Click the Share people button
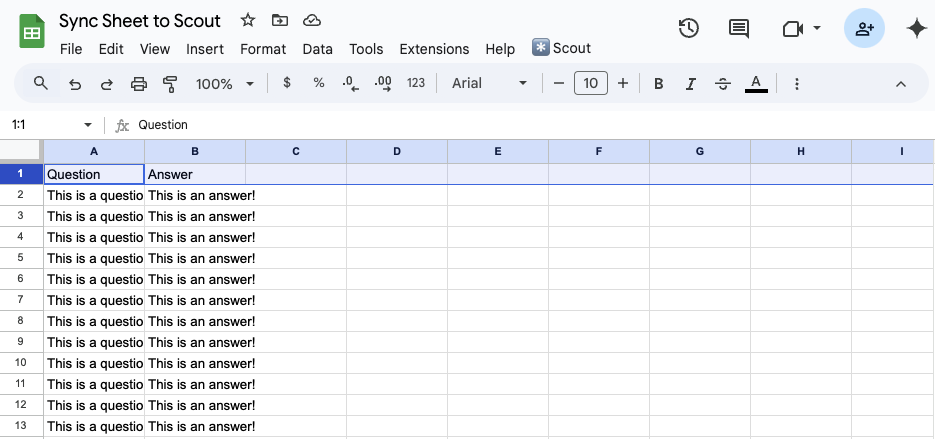 click(x=863, y=29)
